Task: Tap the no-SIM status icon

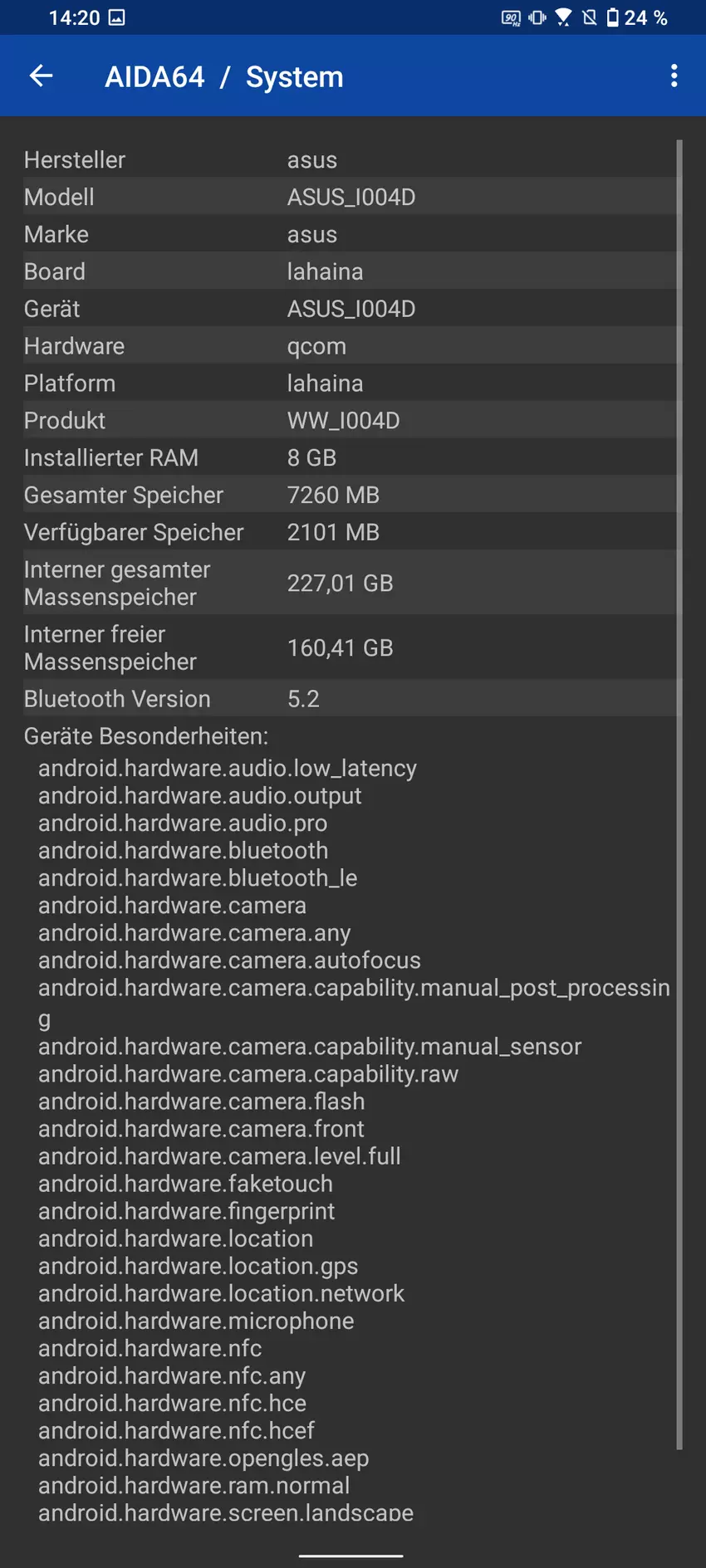Action: tap(590, 17)
